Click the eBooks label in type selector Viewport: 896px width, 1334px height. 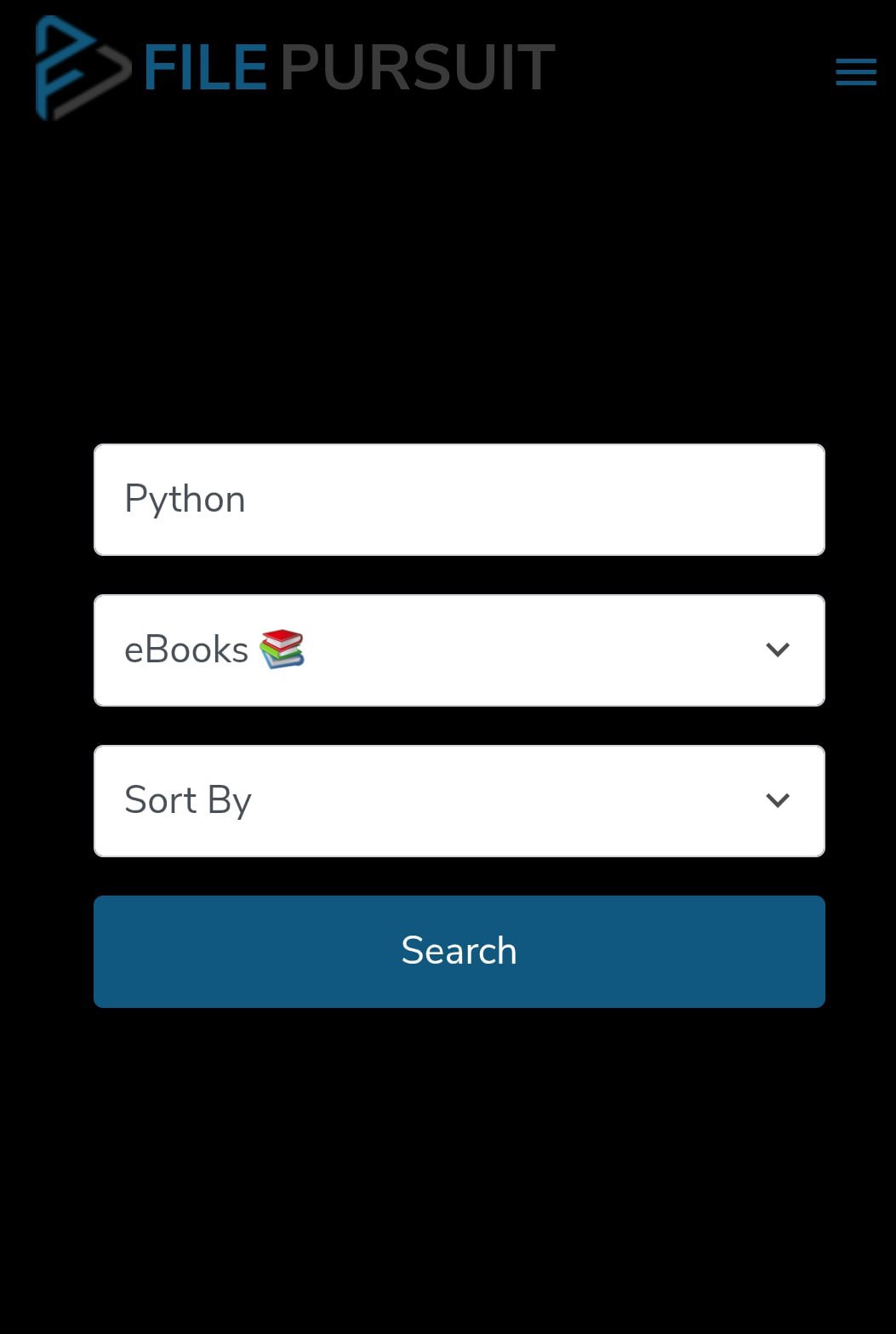pyautogui.click(x=186, y=650)
